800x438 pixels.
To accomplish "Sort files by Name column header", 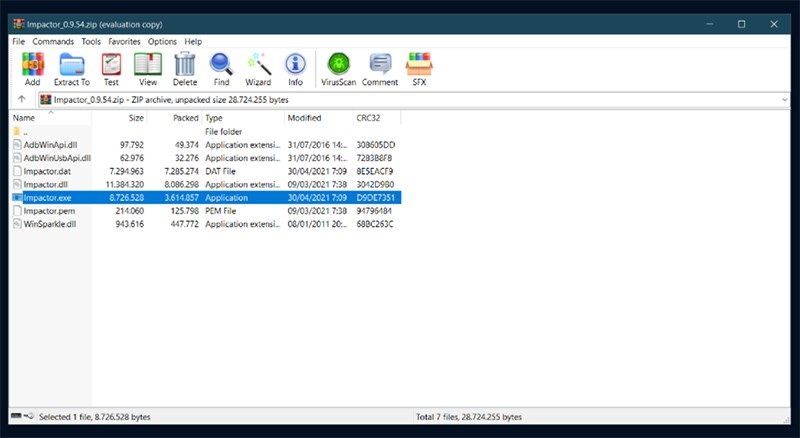I will tap(51, 118).
